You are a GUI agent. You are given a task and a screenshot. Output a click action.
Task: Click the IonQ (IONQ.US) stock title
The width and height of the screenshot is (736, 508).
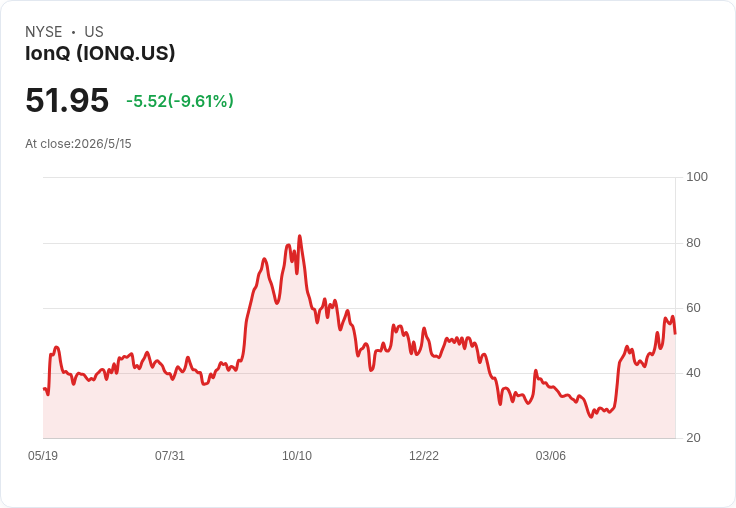pyautogui.click(x=100, y=53)
